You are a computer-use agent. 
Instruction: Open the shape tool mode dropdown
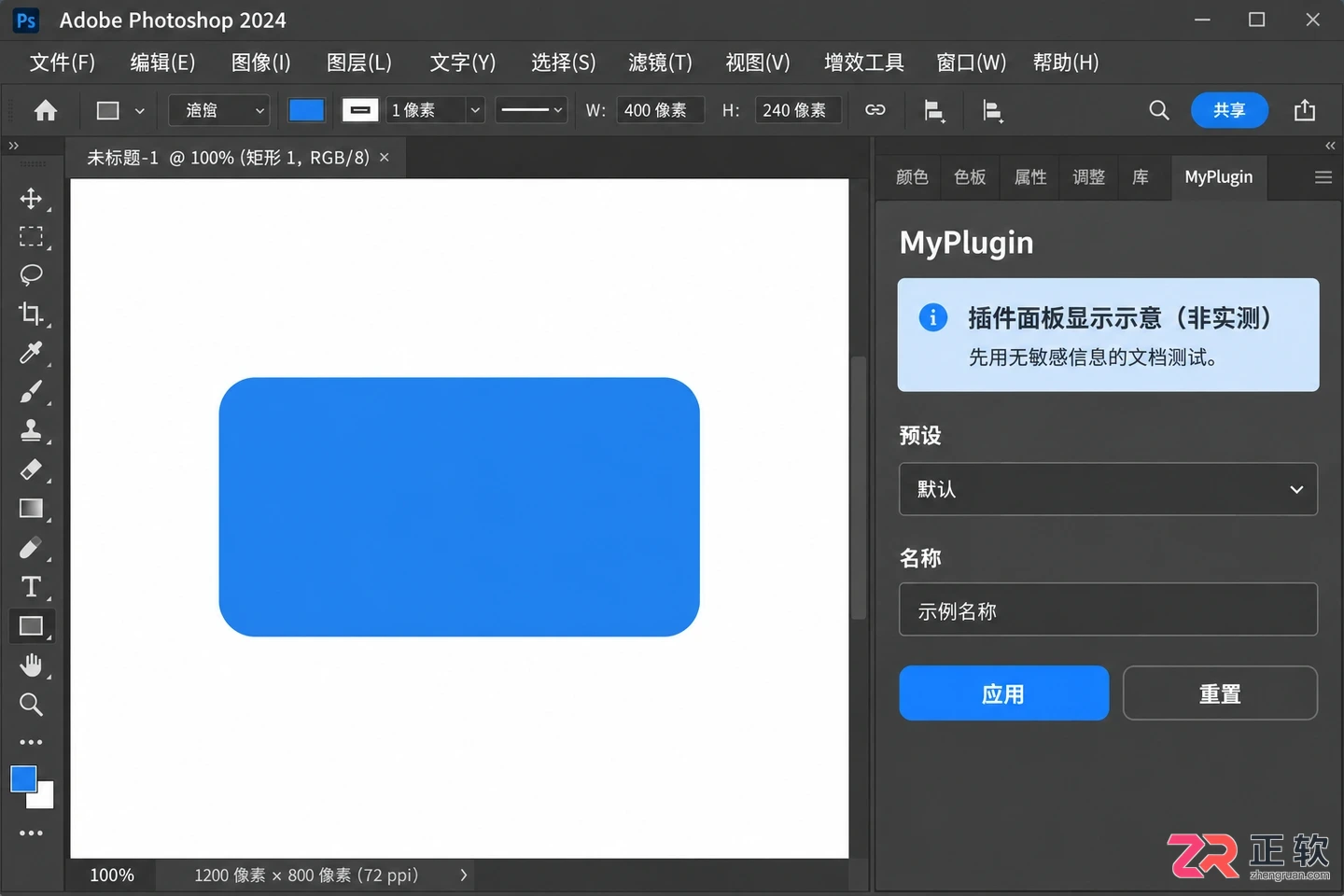pos(218,110)
